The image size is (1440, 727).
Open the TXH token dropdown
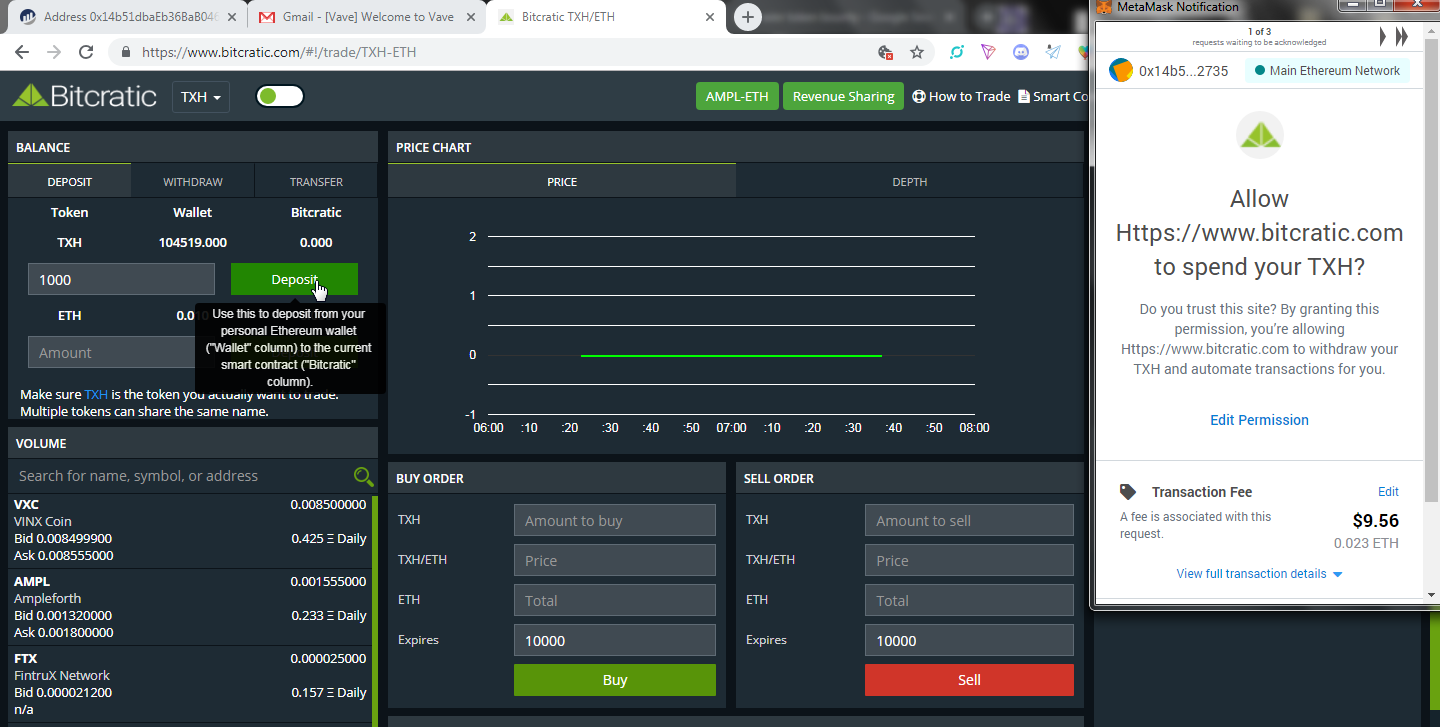pyautogui.click(x=200, y=97)
